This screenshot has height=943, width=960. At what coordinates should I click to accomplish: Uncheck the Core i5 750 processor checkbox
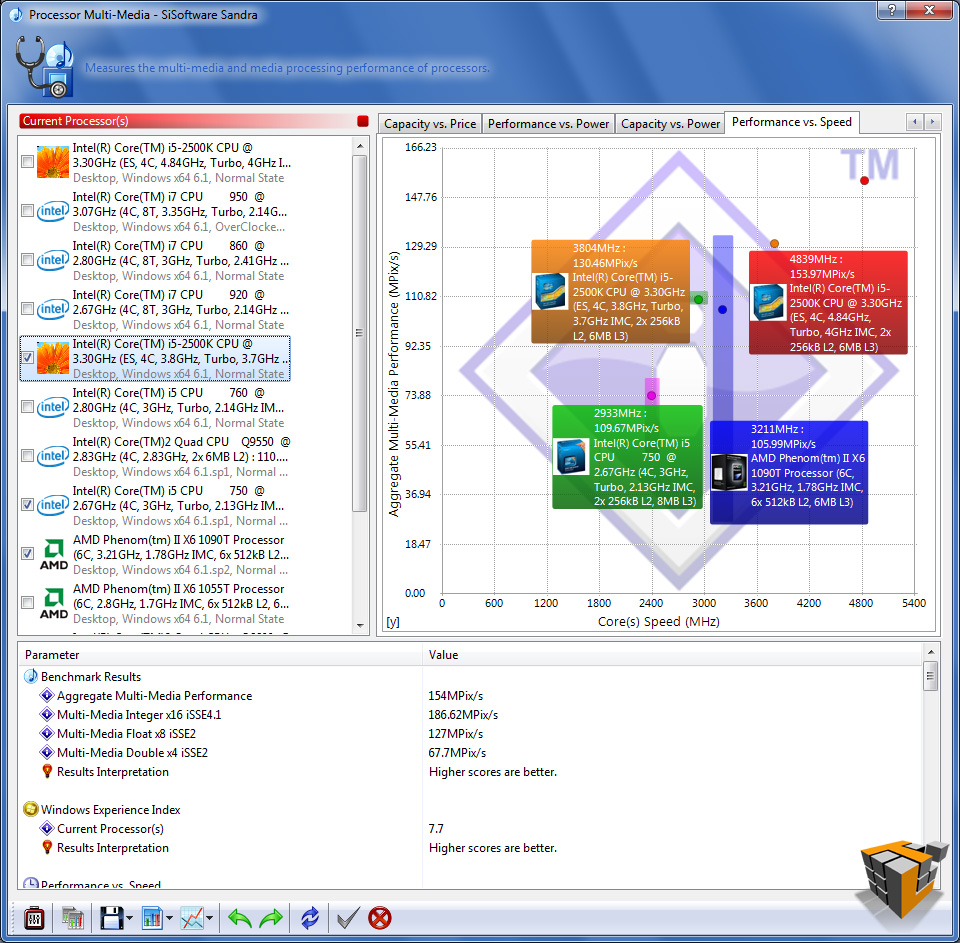(28, 505)
